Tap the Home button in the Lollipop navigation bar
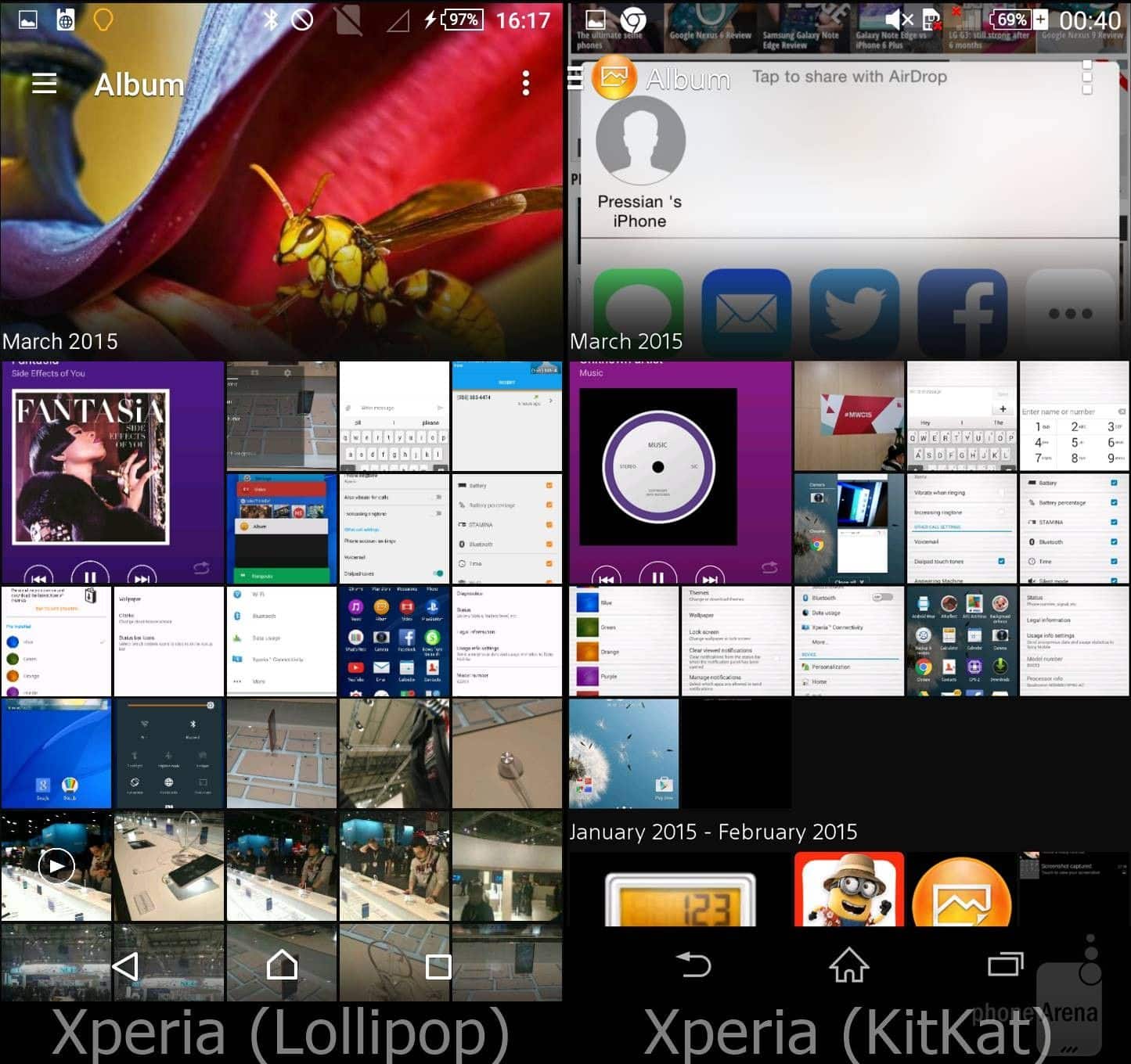 click(282, 965)
